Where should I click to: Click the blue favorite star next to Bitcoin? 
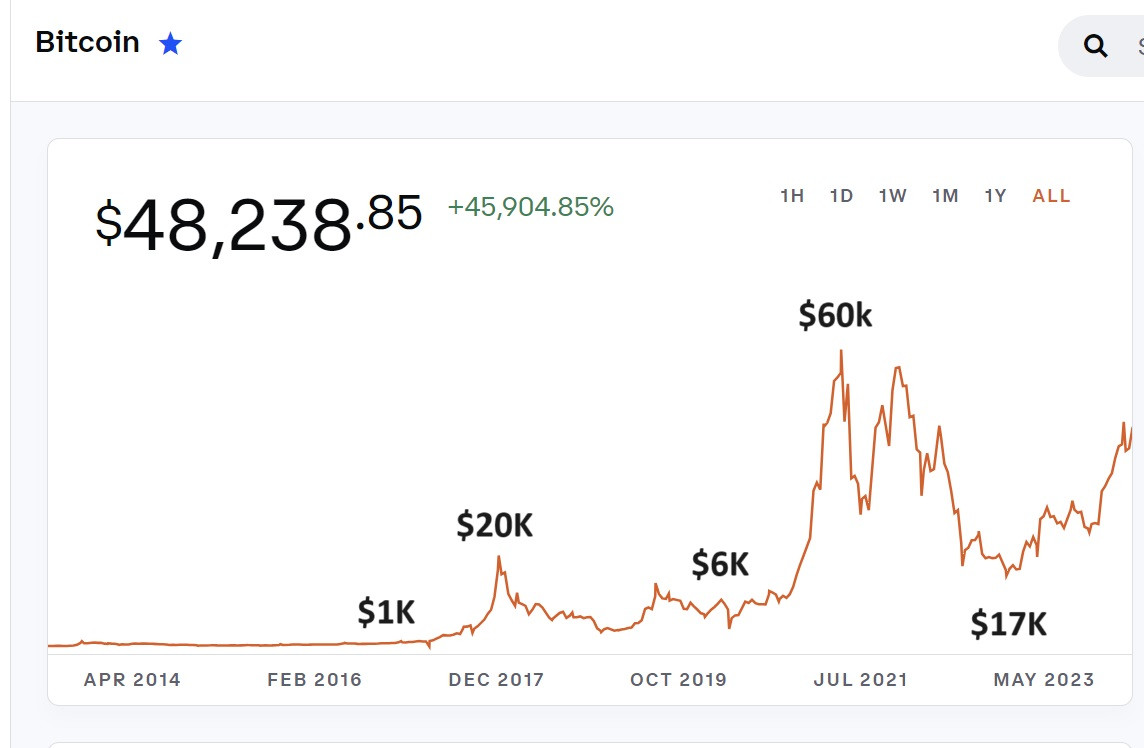pyautogui.click(x=171, y=44)
